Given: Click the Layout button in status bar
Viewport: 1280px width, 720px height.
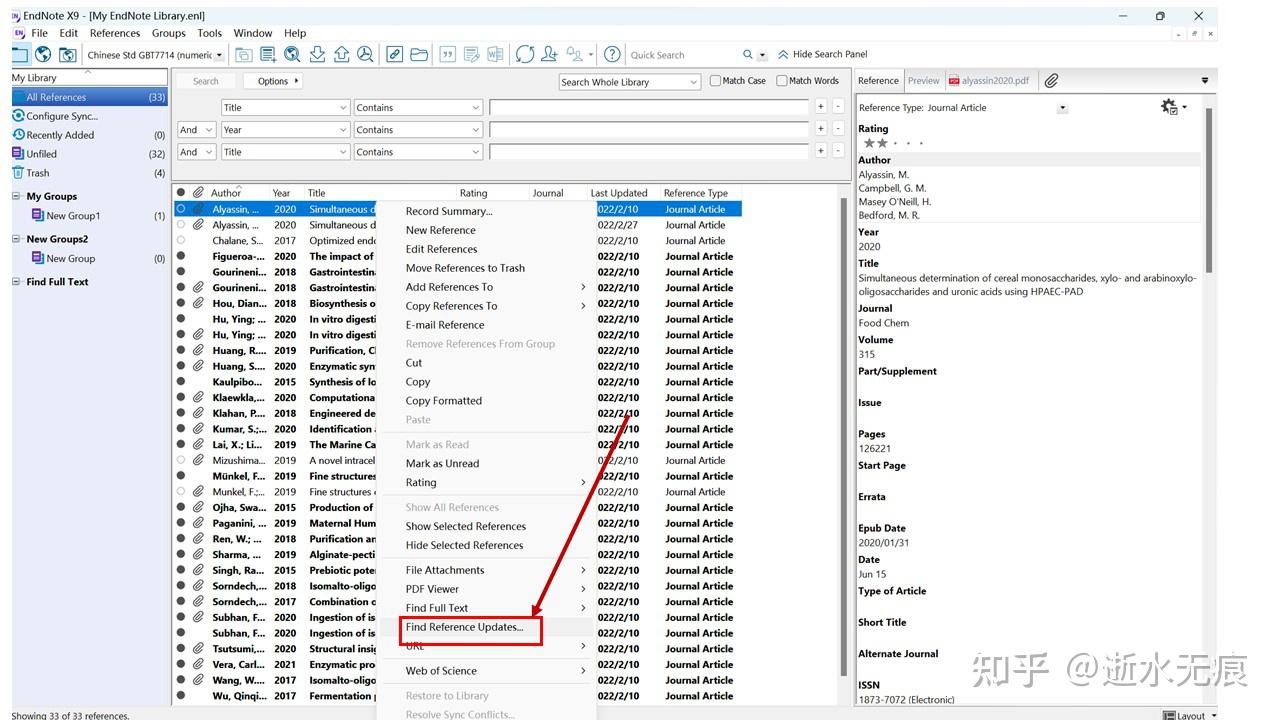Looking at the screenshot, I should click(x=1190, y=715).
